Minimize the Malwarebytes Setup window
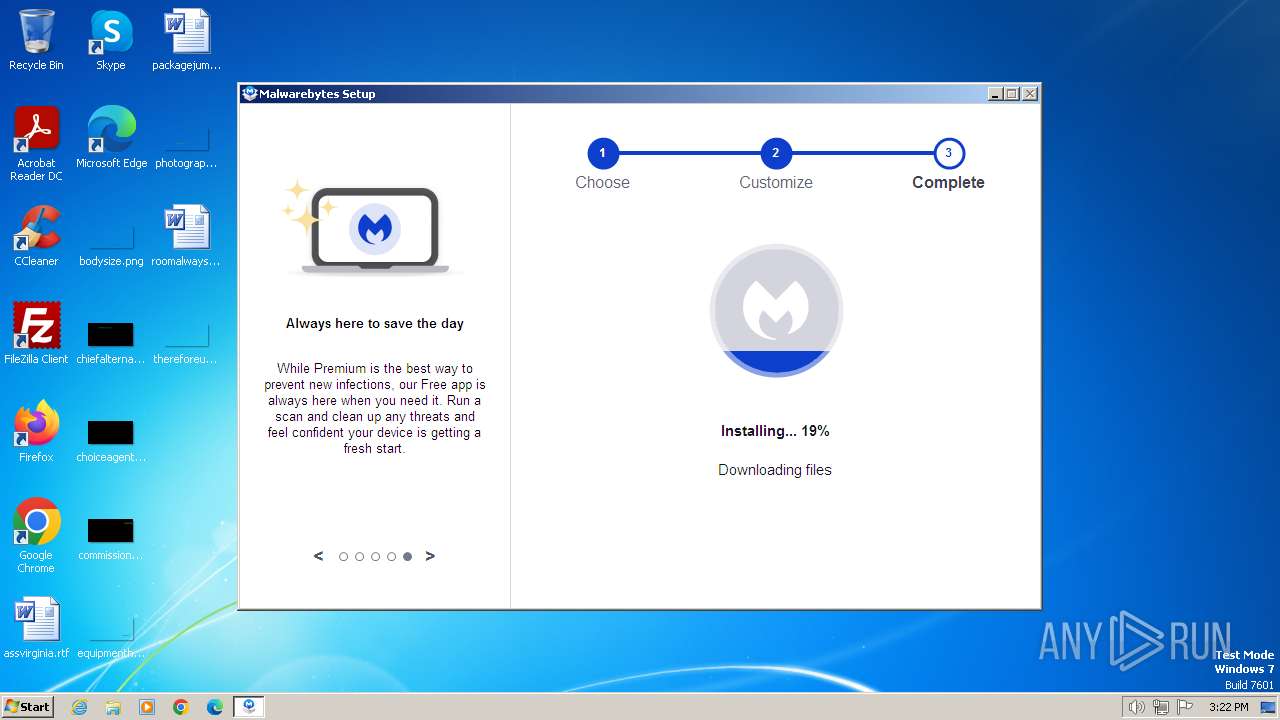Viewport: 1280px width, 720px height. (x=995, y=94)
